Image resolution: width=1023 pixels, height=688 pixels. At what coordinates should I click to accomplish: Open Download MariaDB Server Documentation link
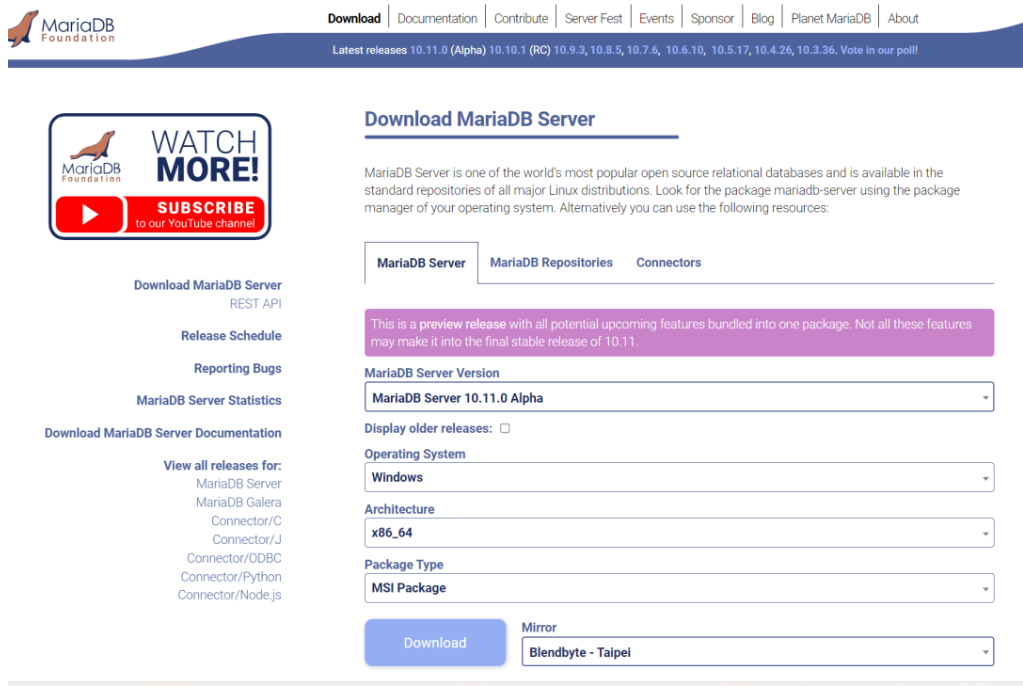coord(163,433)
